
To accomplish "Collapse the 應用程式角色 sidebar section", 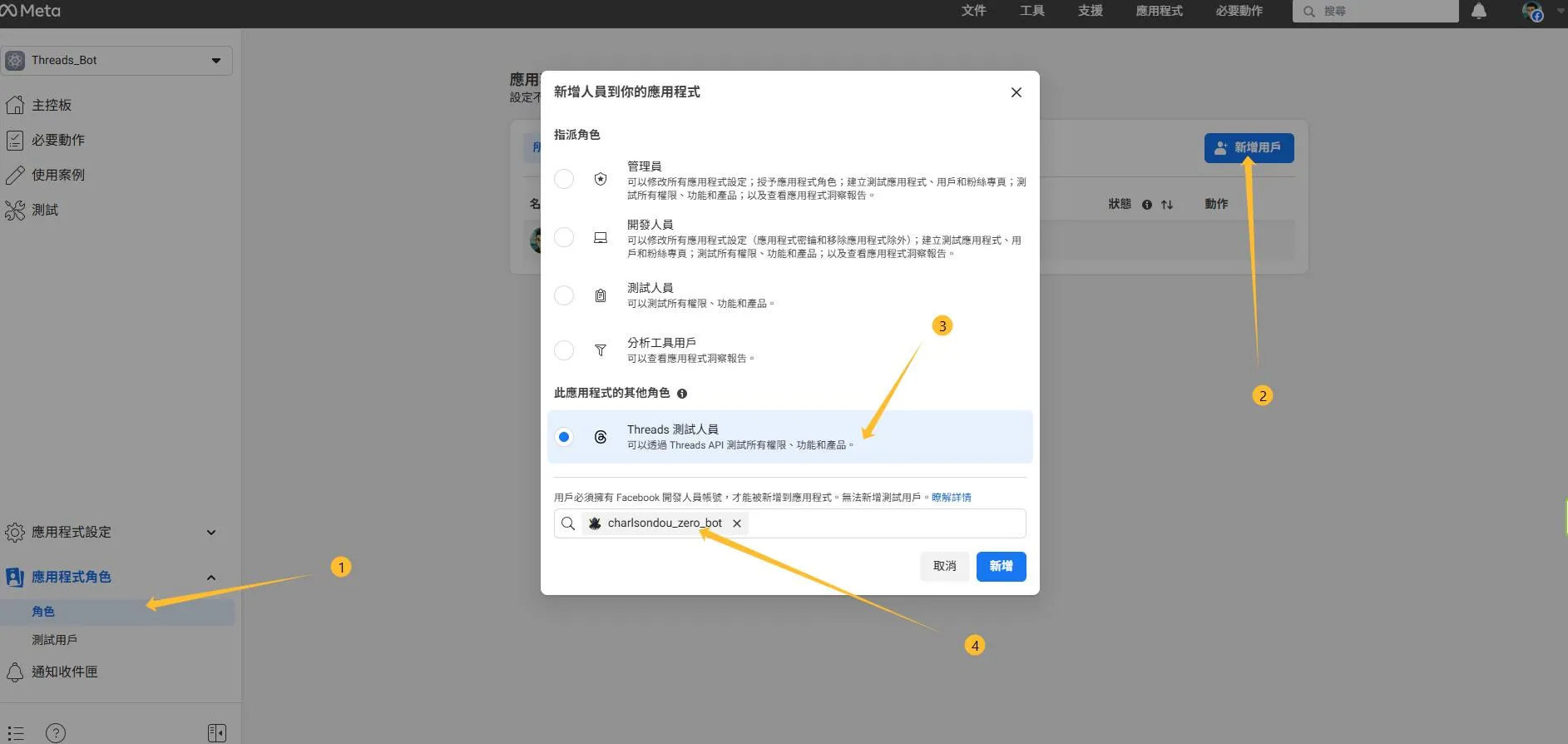I will [210, 578].
